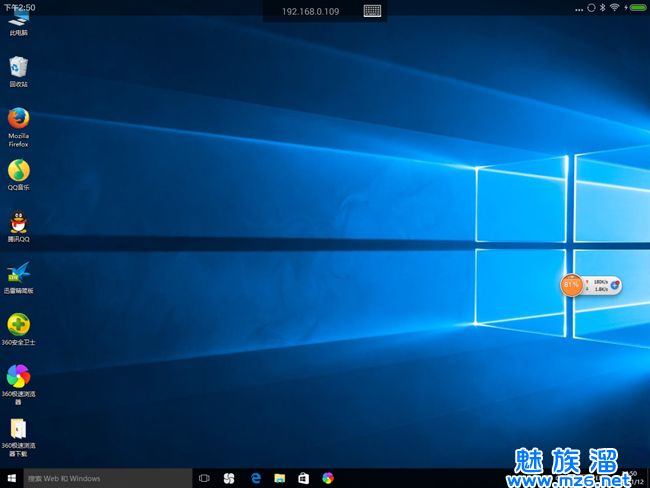Launch Microsoft Edge from taskbar
This screenshot has height=488, width=650.
tap(256, 478)
